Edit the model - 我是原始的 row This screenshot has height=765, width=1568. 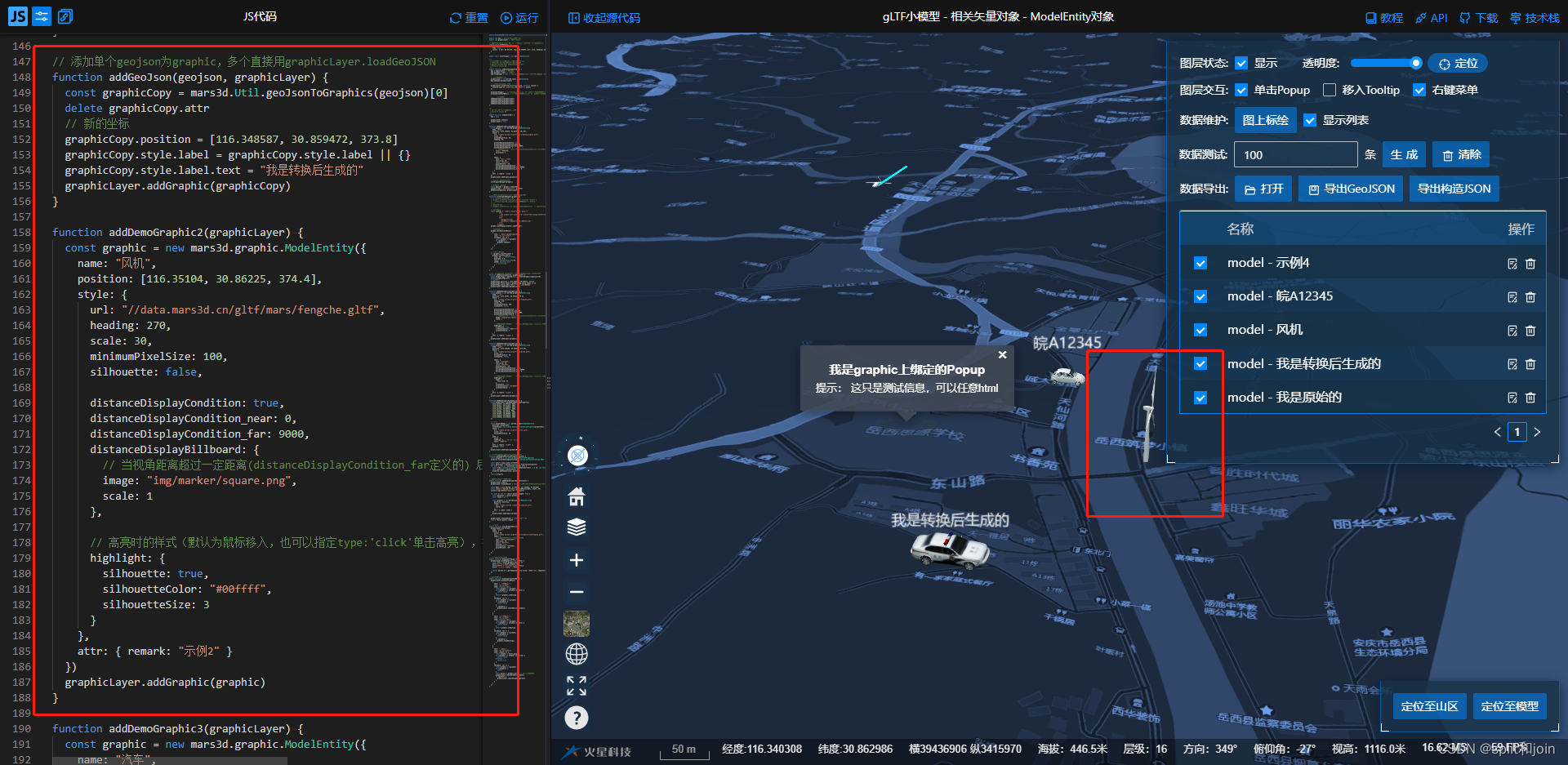[1512, 398]
